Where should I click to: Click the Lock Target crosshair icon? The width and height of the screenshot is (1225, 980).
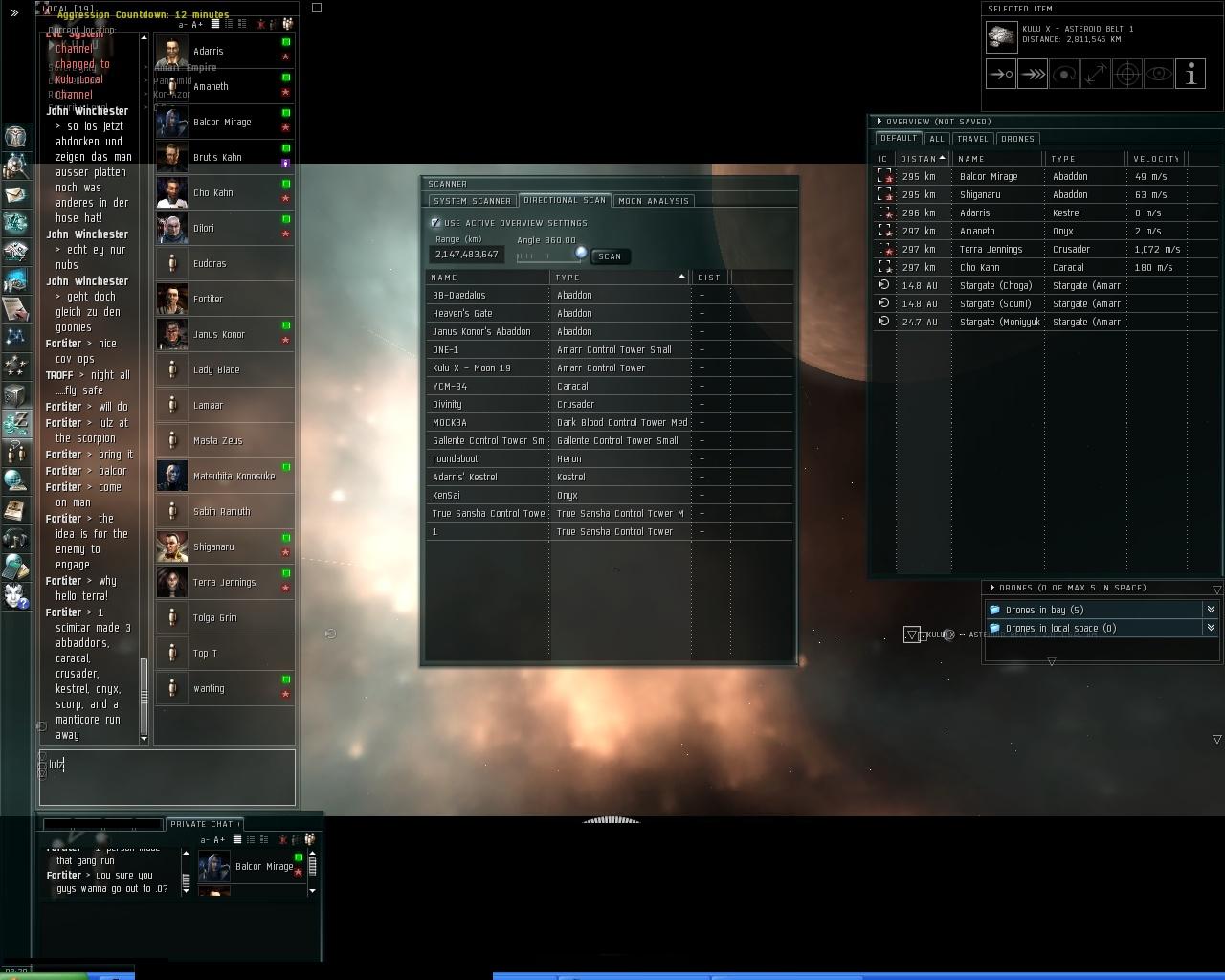coord(1127,74)
